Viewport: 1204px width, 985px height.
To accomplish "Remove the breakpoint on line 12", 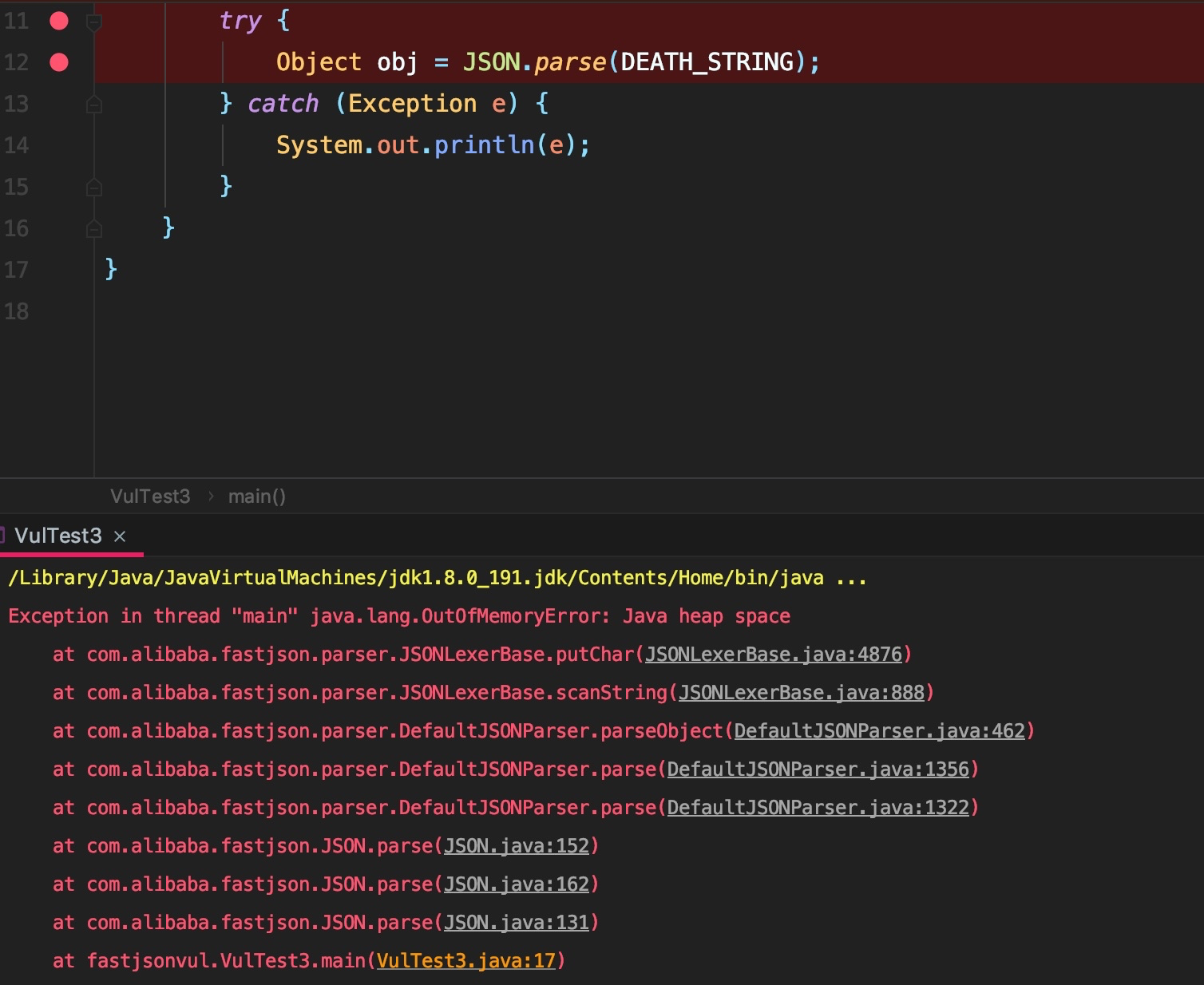I will click(59, 62).
